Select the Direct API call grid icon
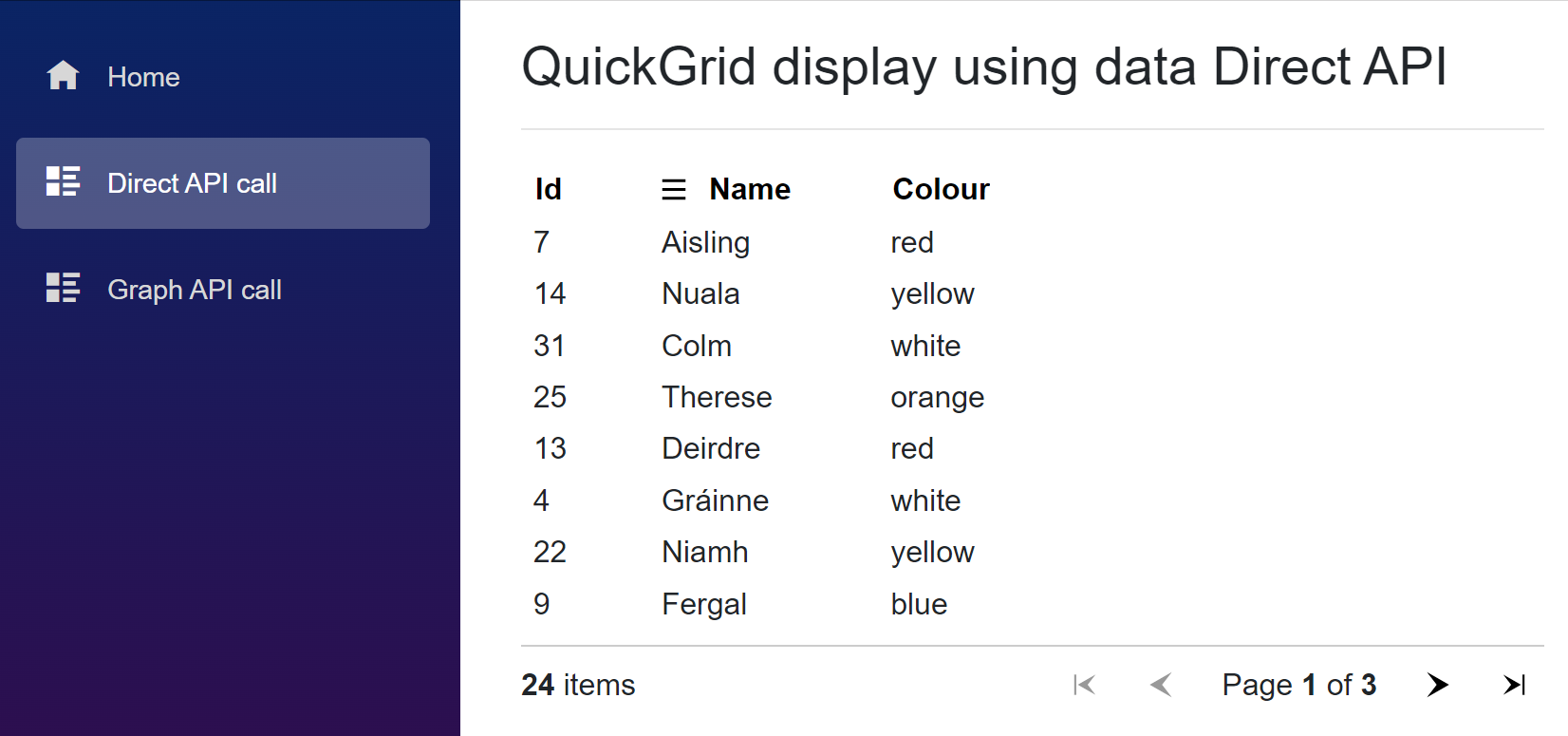The width and height of the screenshot is (1568, 736). click(62, 182)
